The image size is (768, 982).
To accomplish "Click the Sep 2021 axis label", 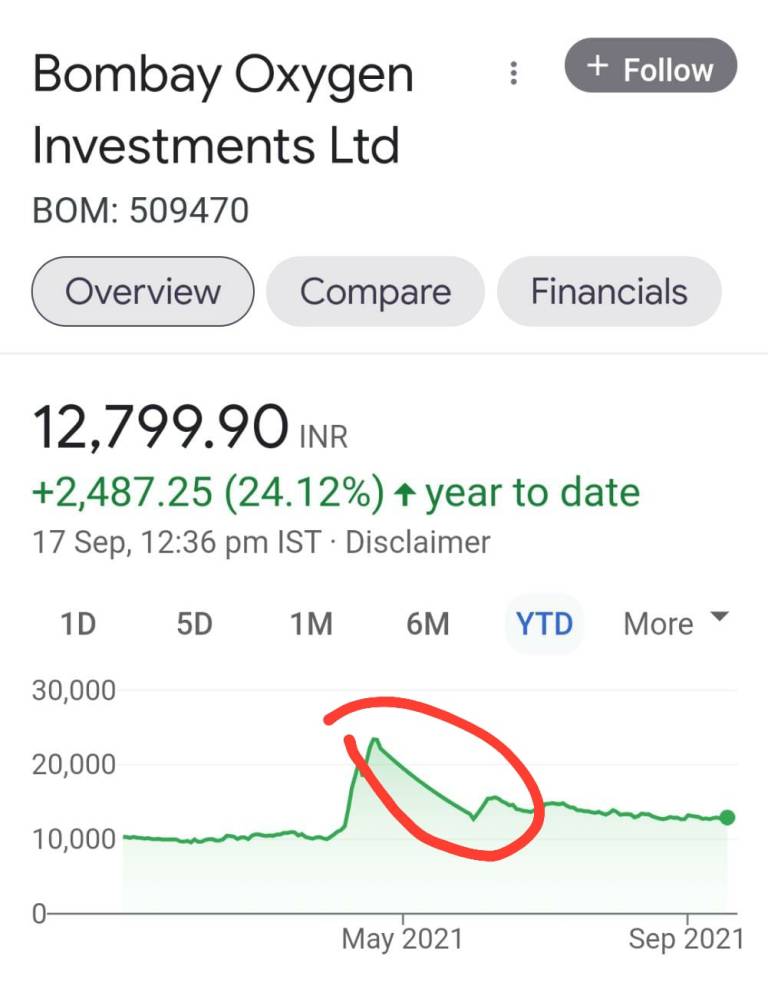I will 686,939.
